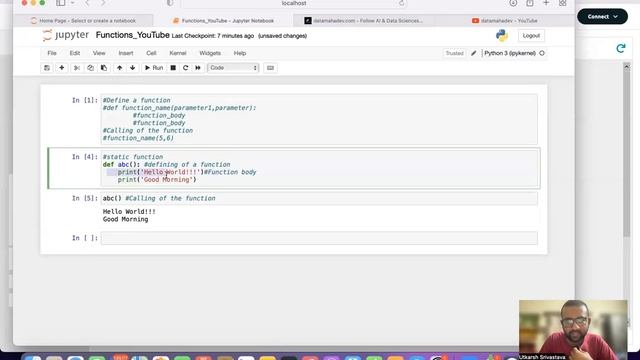The width and height of the screenshot is (640, 360).
Task: Open the command palette keyboard icon
Action: (x=270, y=68)
